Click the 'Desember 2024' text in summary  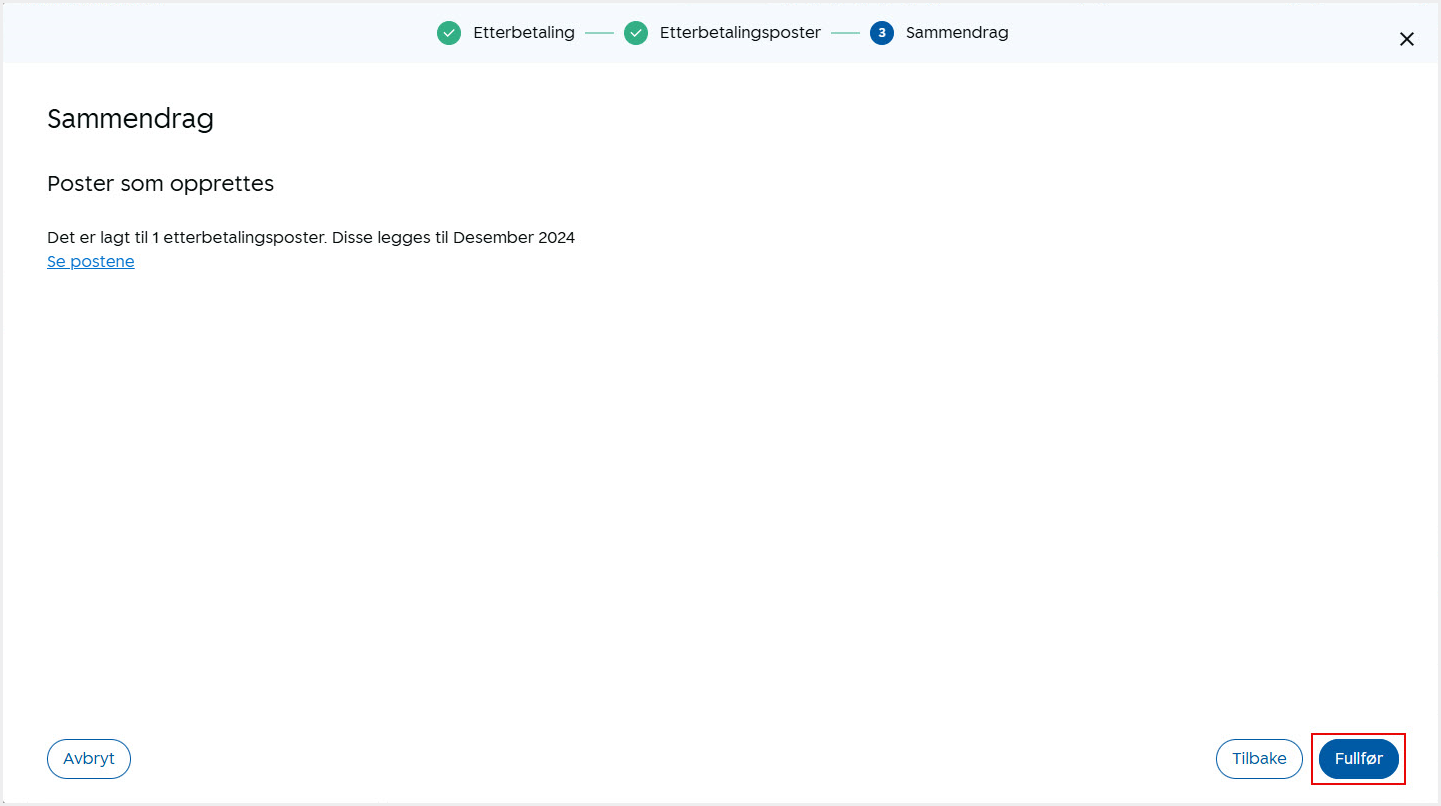click(514, 238)
